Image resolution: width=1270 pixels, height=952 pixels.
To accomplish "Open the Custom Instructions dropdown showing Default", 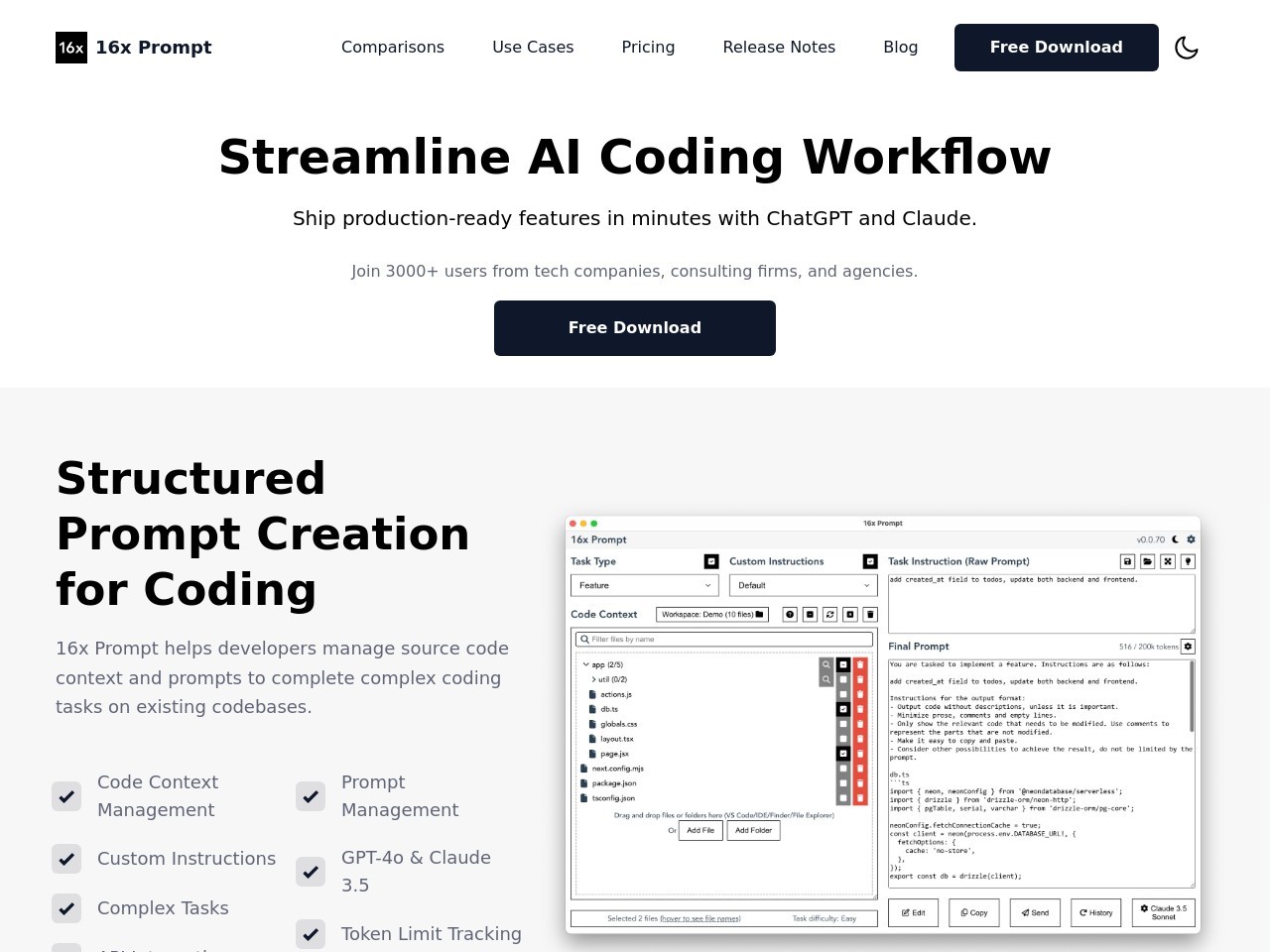I will [804, 585].
